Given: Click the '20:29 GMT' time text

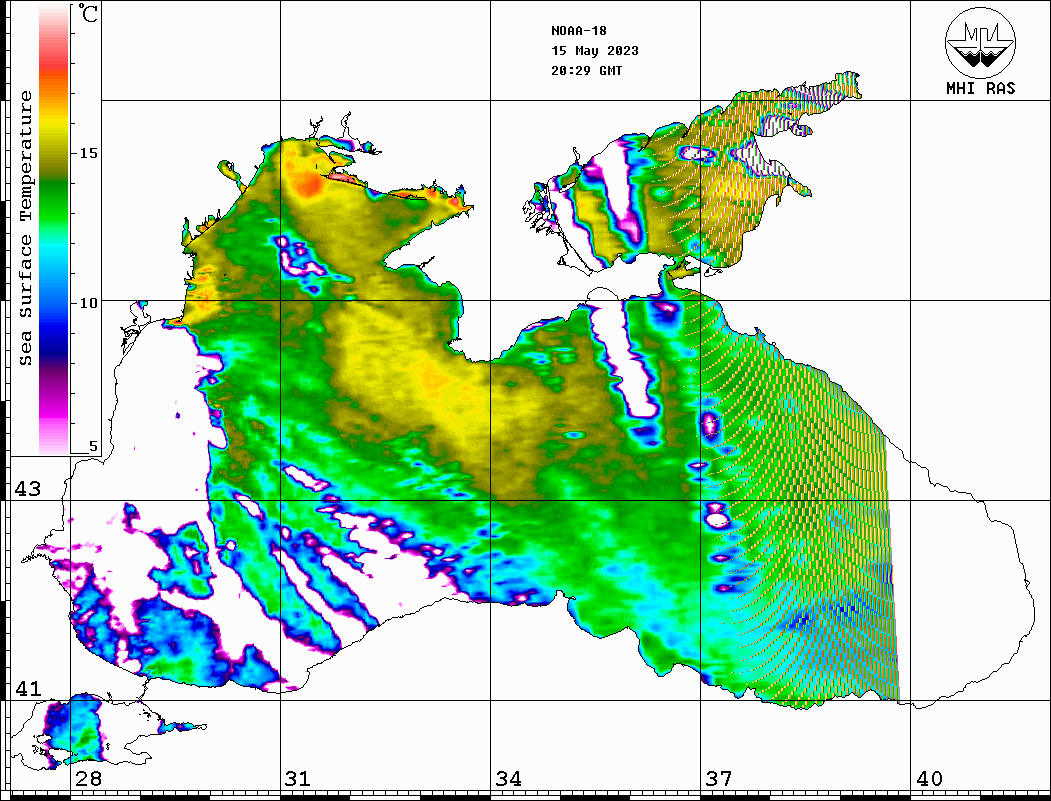Looking at the screenshot, I should click(x=586, y=70).
